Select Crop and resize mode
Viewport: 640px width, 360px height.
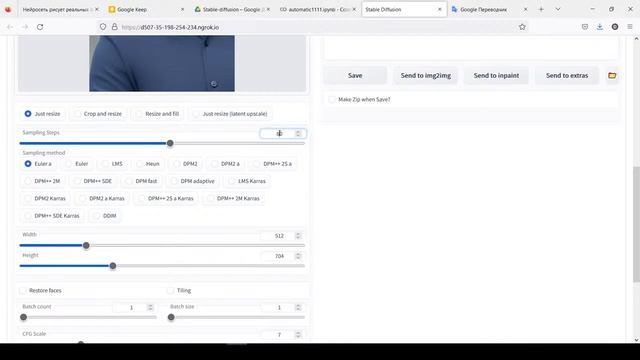pyautogui.click(x=98, y=114)
